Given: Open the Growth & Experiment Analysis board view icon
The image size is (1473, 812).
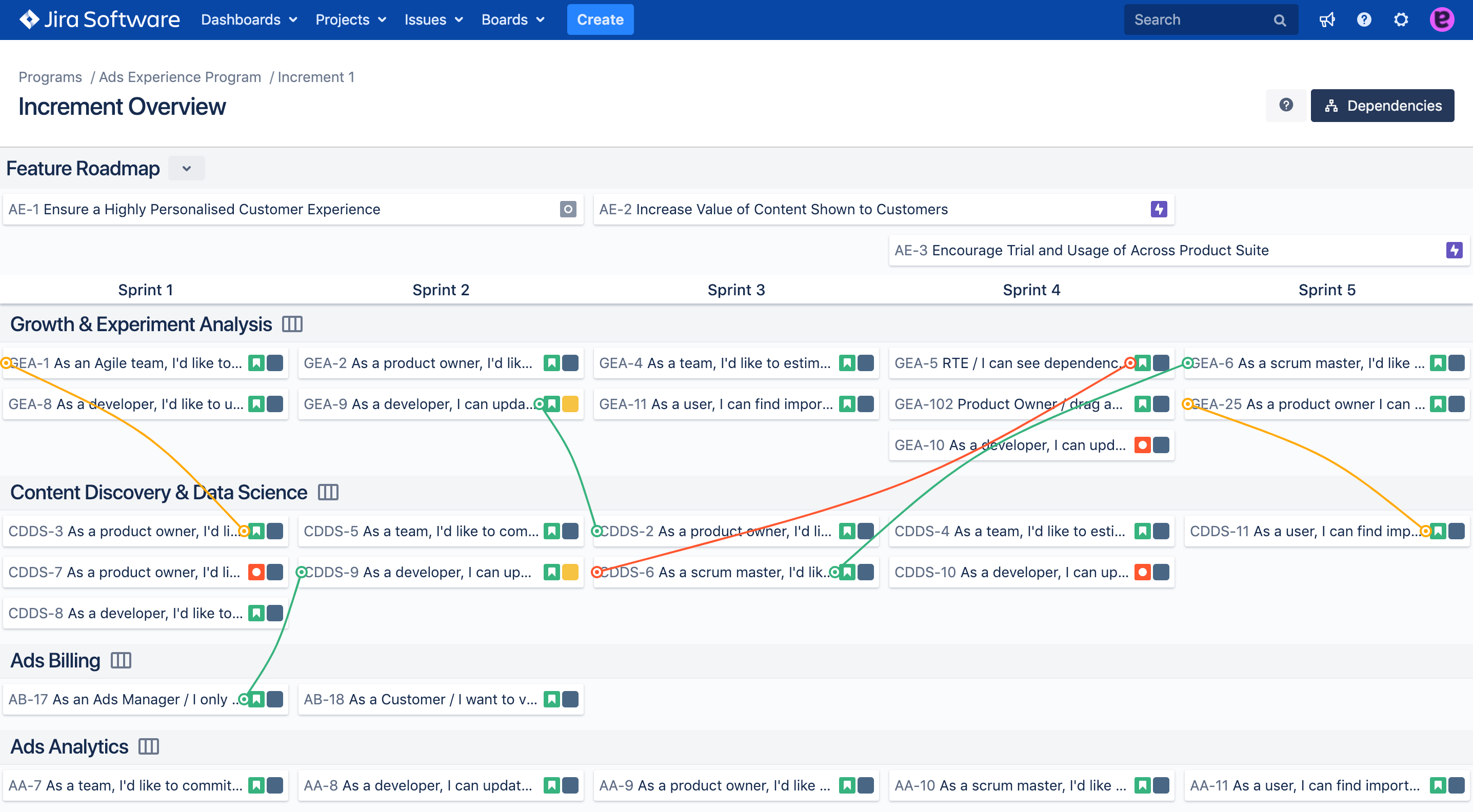Looking at the screenshot, I should [x=292, y=323].
